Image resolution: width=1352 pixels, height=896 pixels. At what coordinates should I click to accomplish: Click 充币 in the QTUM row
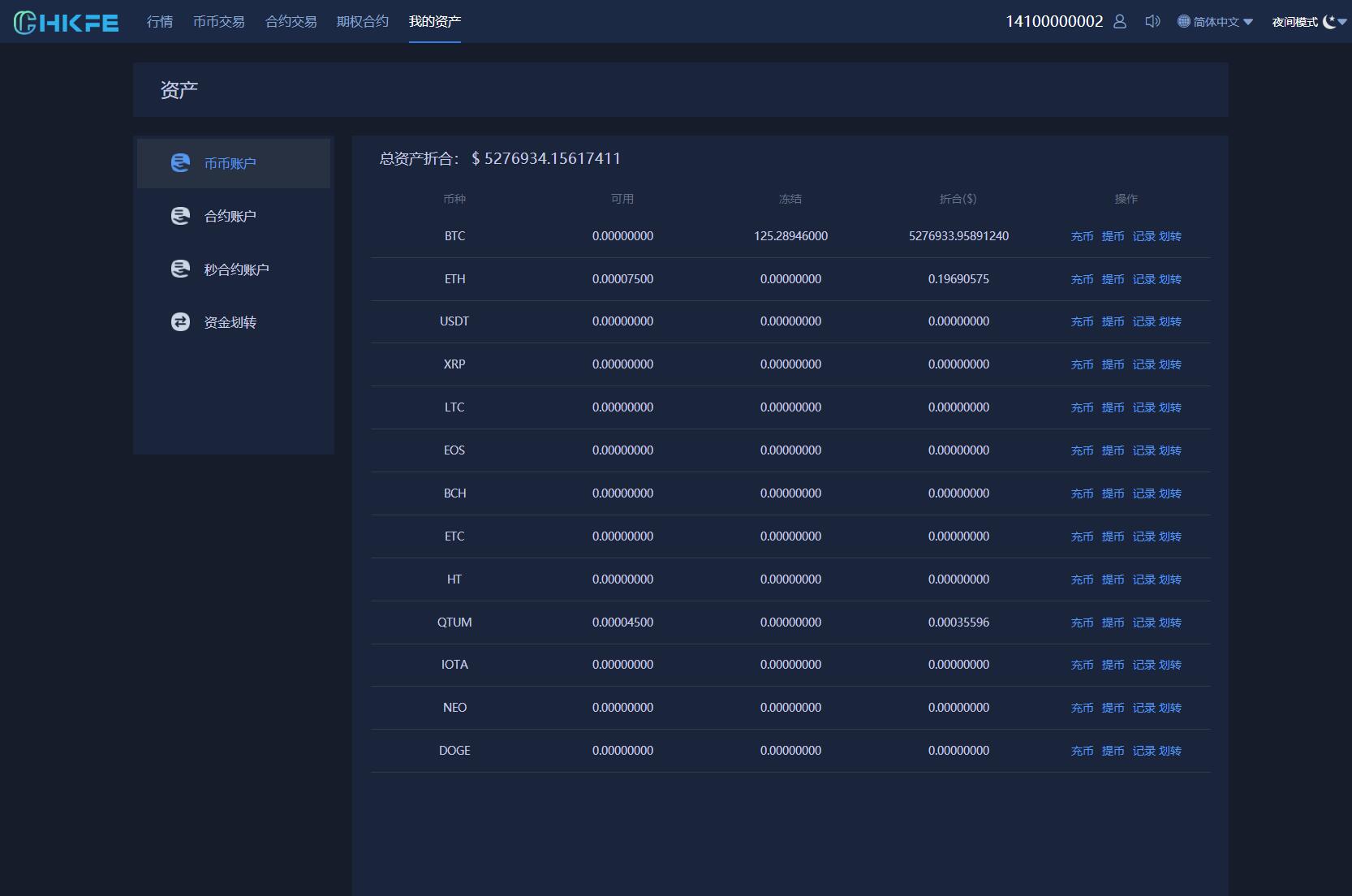pyautogui.click(x=1082, y=622)
